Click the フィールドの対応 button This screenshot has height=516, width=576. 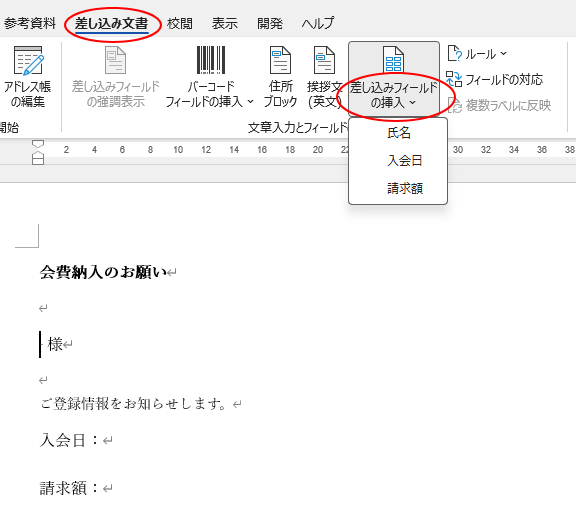click(494, 79)
